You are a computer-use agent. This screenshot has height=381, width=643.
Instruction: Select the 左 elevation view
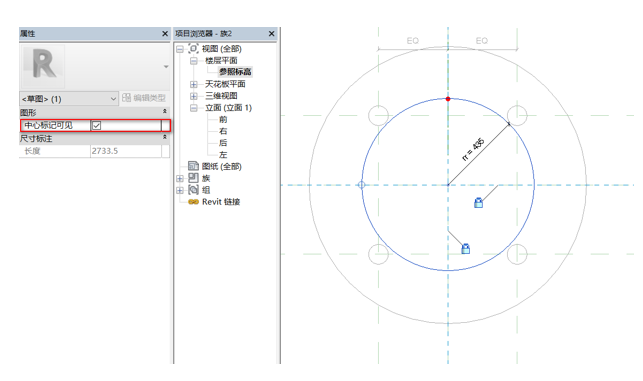[223, 155]
